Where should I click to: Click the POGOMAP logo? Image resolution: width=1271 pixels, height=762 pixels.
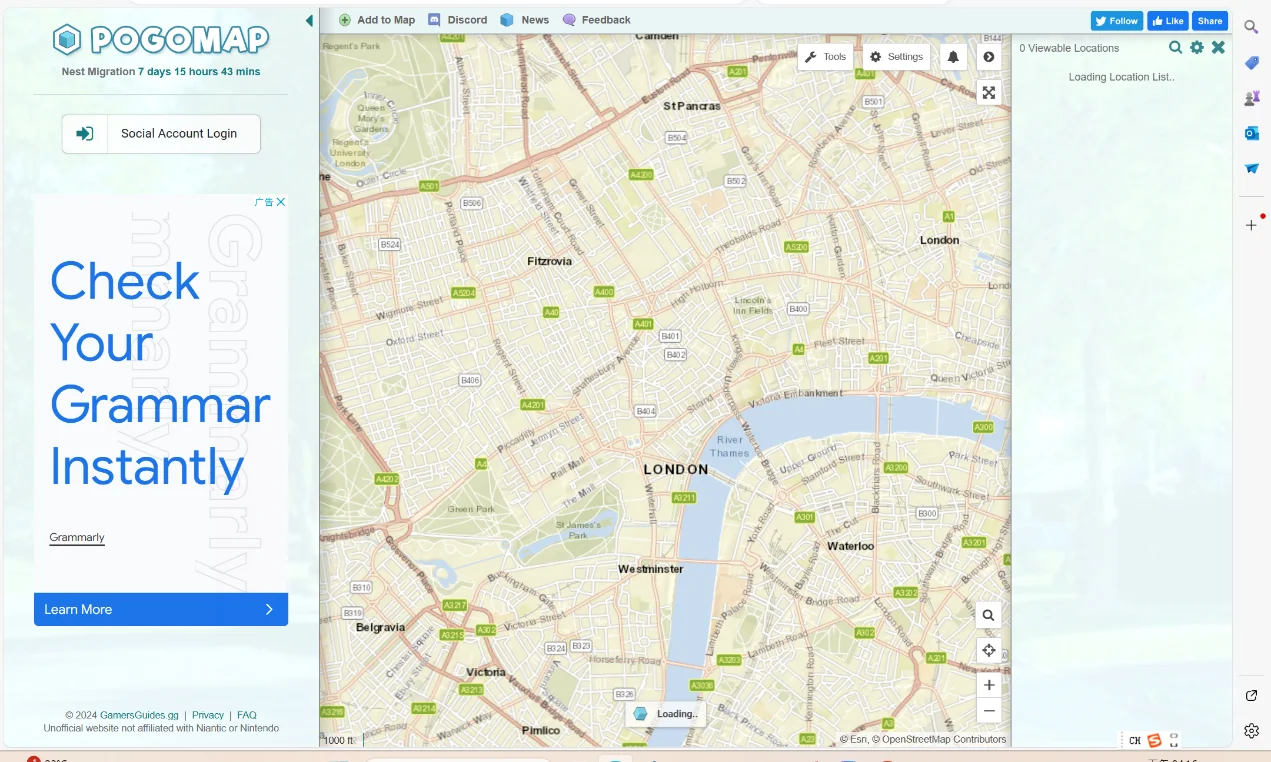click(161, 39)
